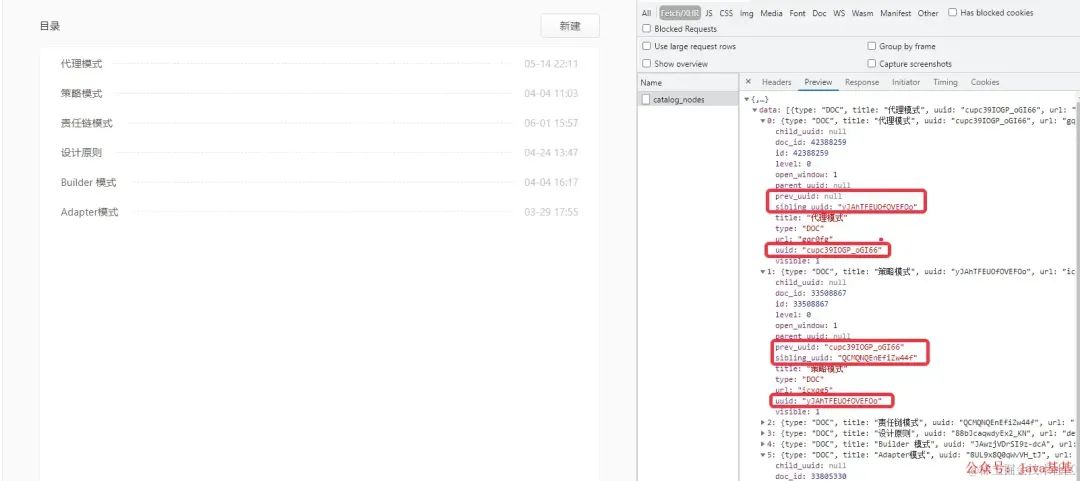
Task: Switch to the Headers tab
Action: click(x=776, y=82)
